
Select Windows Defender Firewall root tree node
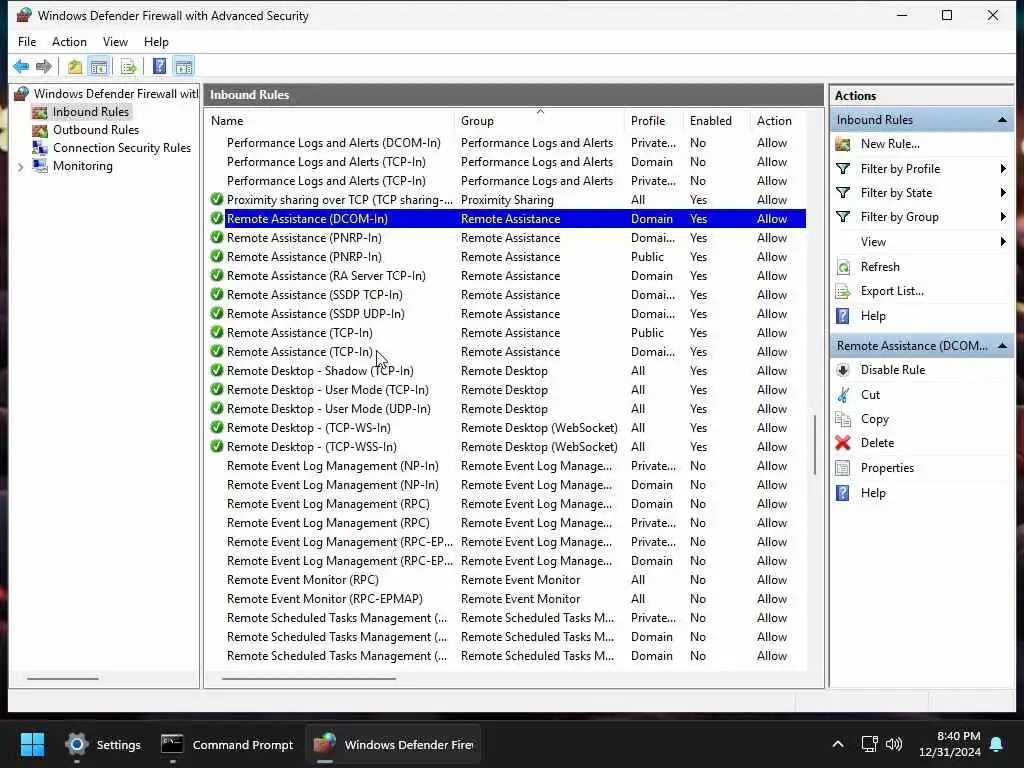point(116,94)
